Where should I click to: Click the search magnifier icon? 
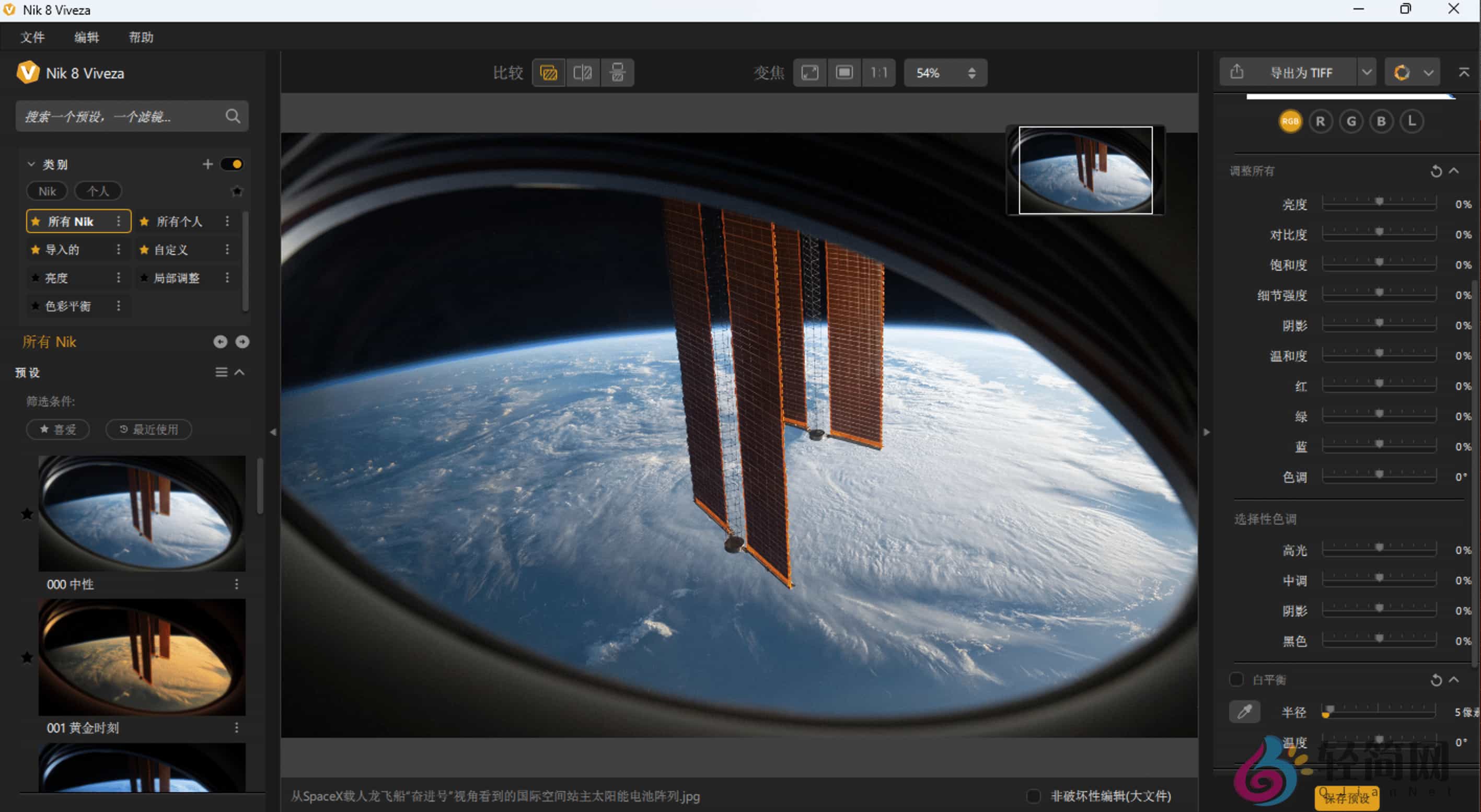[x=232, y=116]
